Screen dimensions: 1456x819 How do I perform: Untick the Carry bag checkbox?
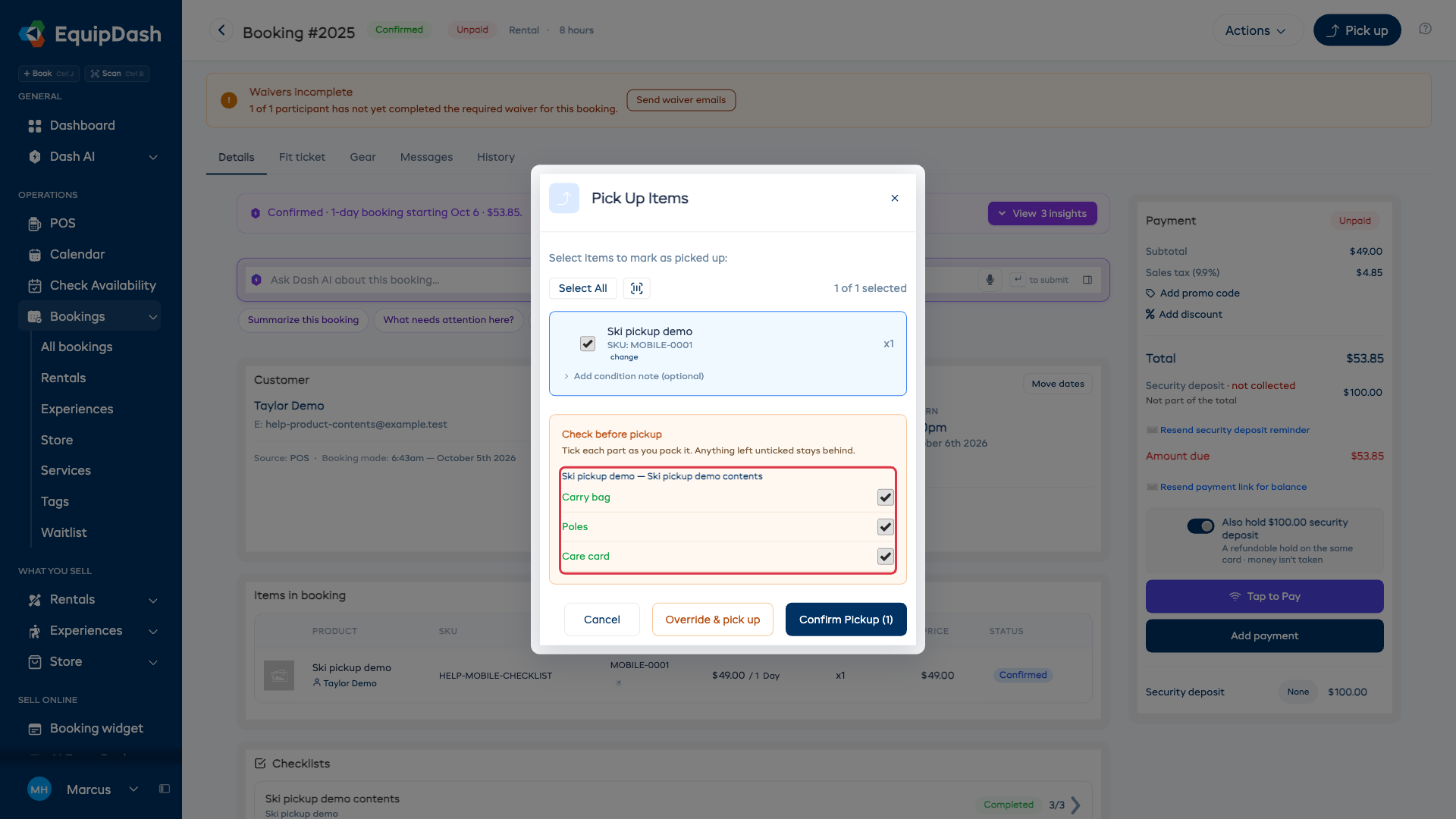(x=885, y=497)
